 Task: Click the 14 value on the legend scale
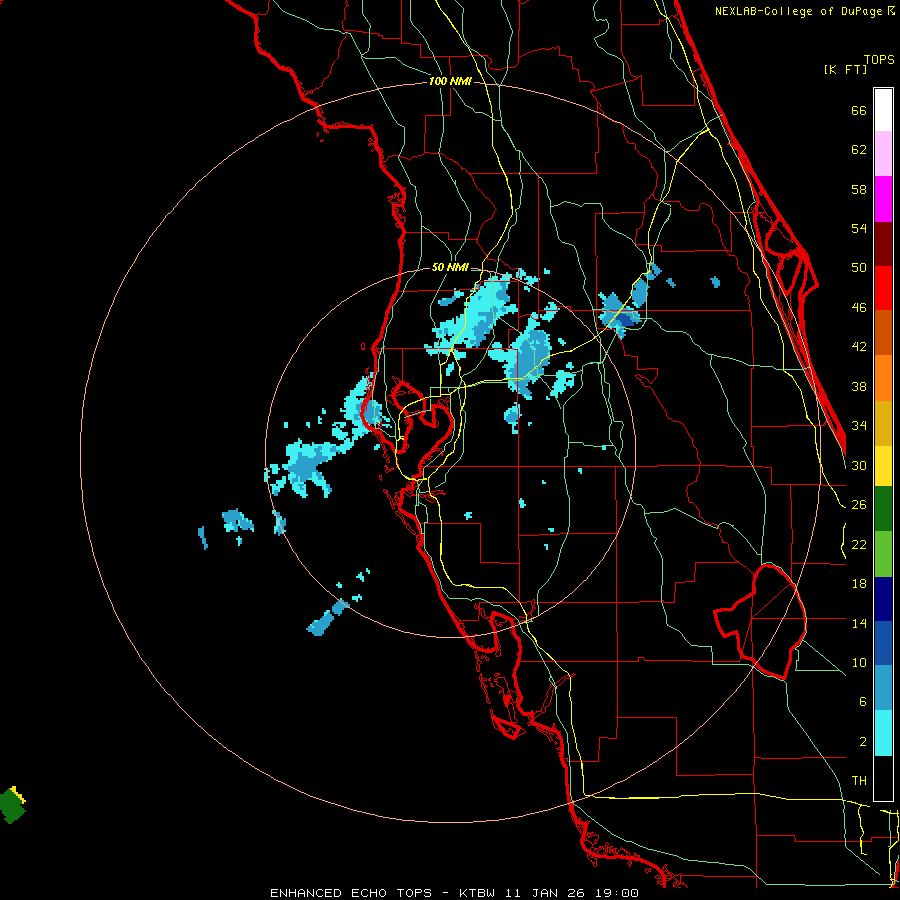[859, 623]
